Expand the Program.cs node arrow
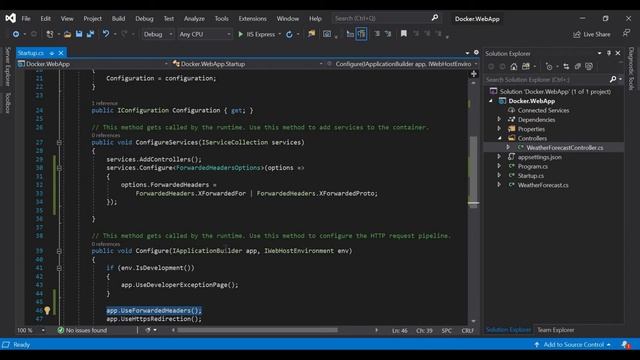This screenshot has height=360, width=640. (x=499, y=166)
